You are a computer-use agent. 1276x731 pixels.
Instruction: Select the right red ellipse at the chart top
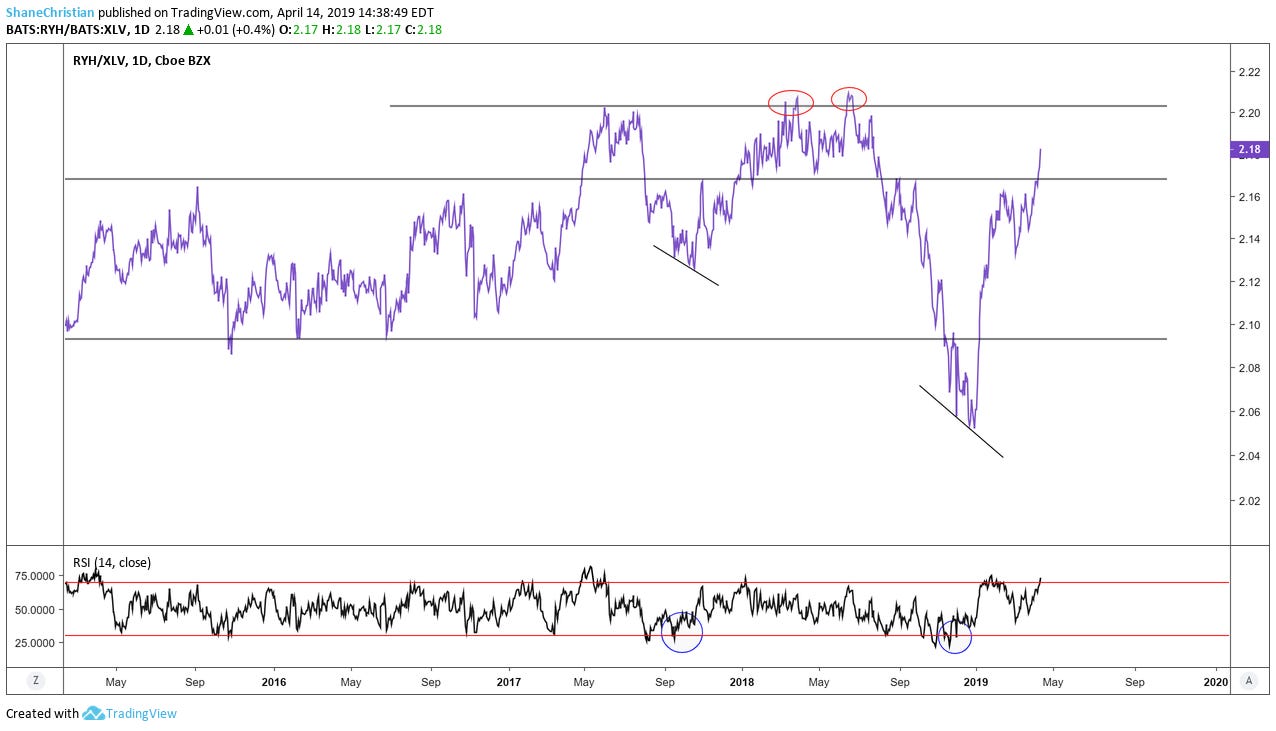849,98
